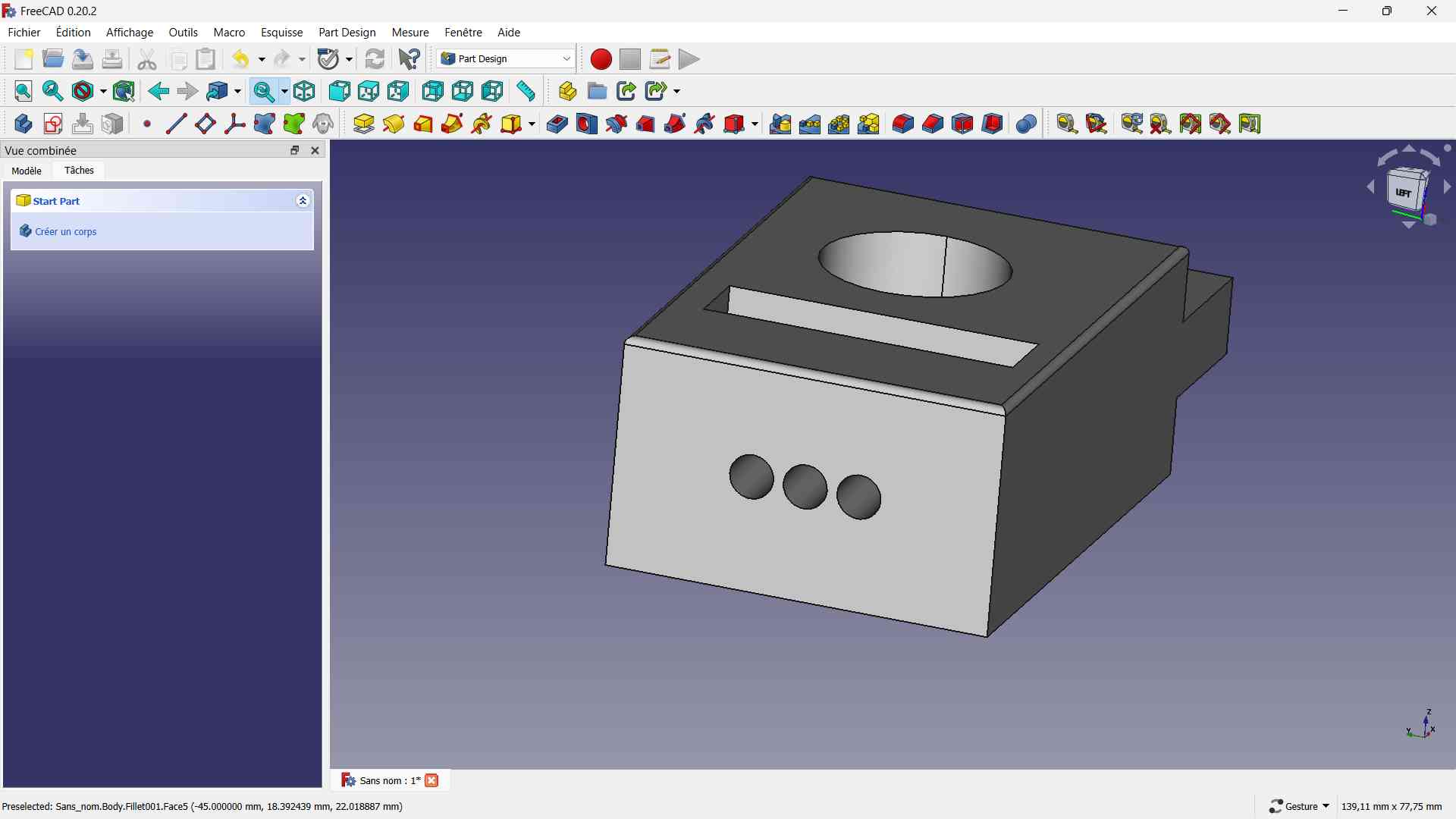Open the Esquisse menu
The image size is (1456, 819).
(x=281, y=33)
